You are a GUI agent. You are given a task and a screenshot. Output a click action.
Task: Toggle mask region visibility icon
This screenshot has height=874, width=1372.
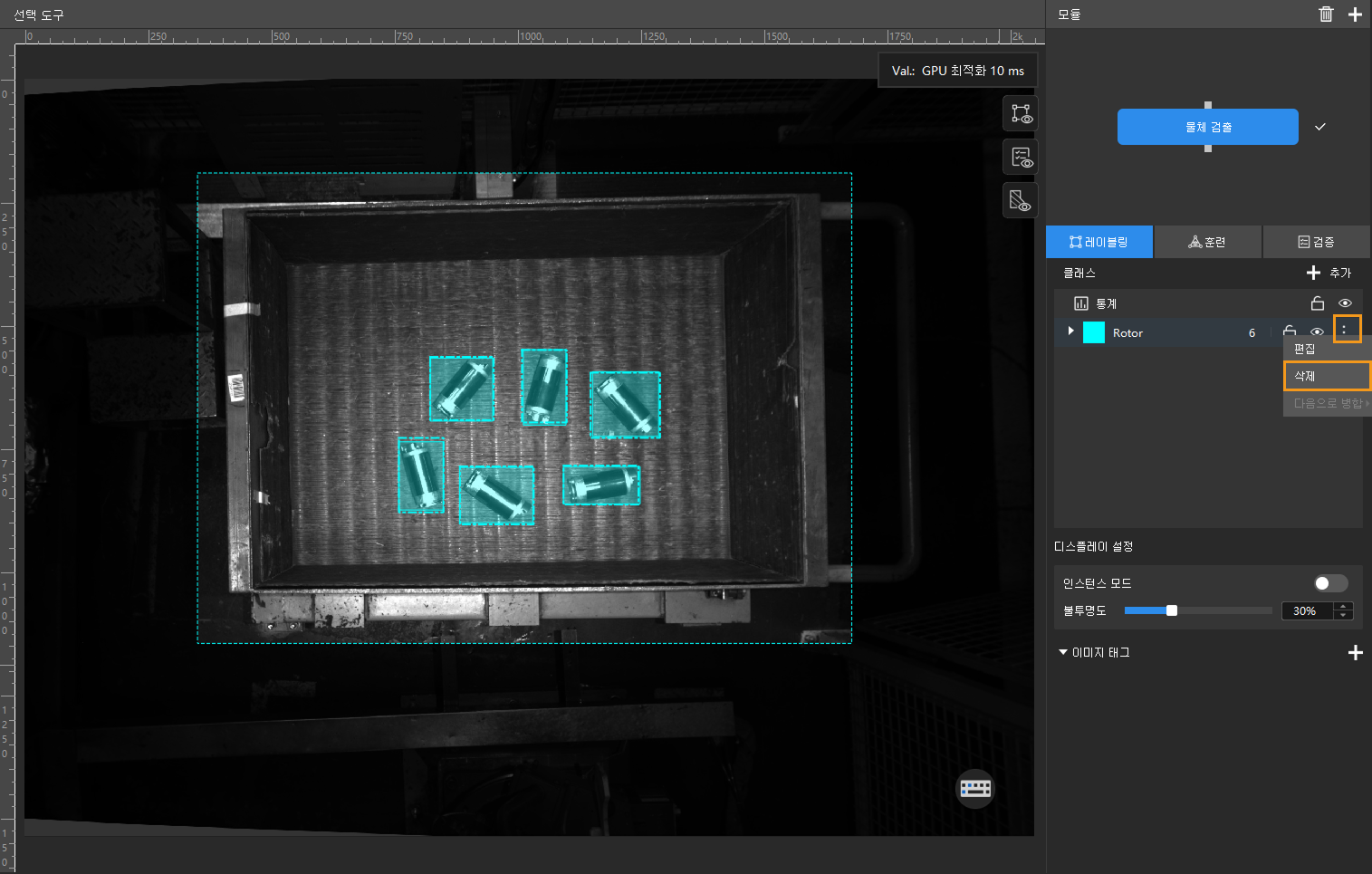click(1021, 201)
